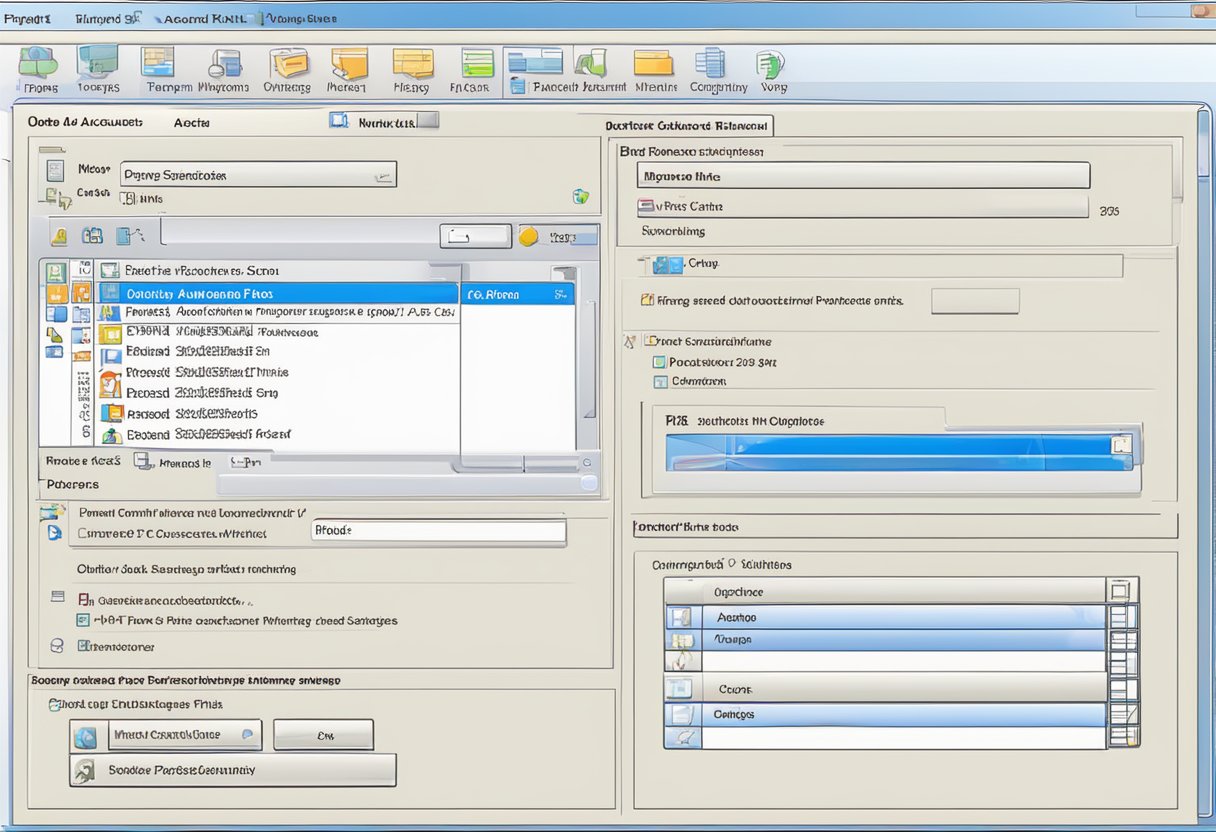This screenshot has height=832, width=1216.
Task: Toggle the Notes checkbox near the top tab
Action: 338,120
